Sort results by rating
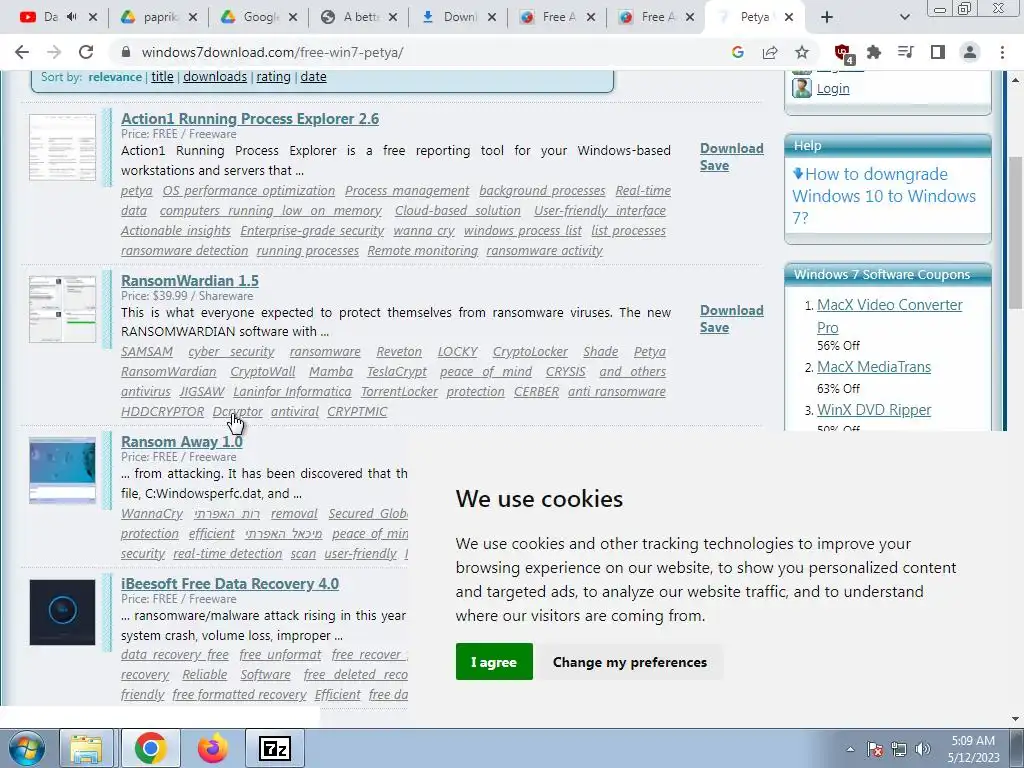1024x768 pixels. 273,76
